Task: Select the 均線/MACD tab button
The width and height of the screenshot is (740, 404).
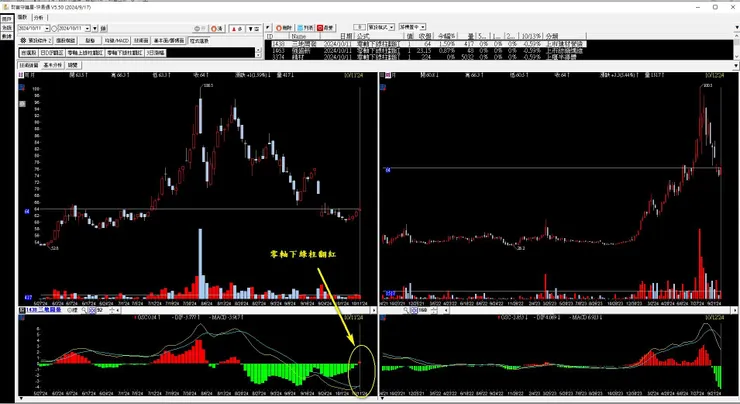Action: point(117,41)
